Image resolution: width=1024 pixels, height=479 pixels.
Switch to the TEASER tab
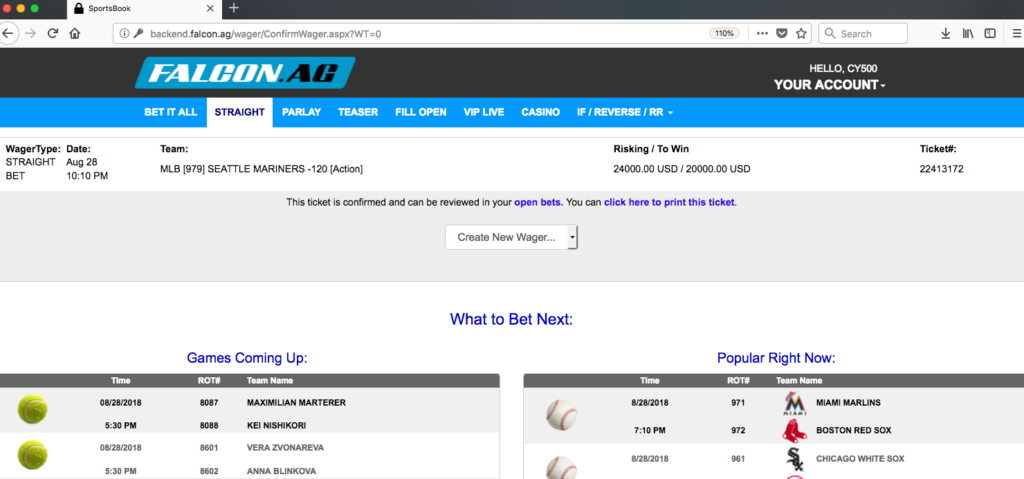tap(358, 112)
